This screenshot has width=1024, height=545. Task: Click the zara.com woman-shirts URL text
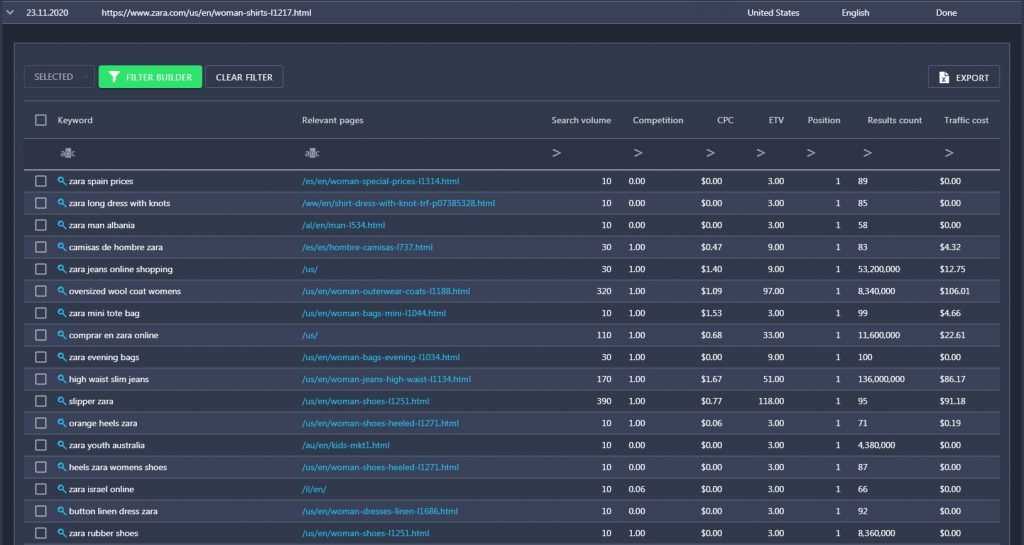[x=206, y=12]
